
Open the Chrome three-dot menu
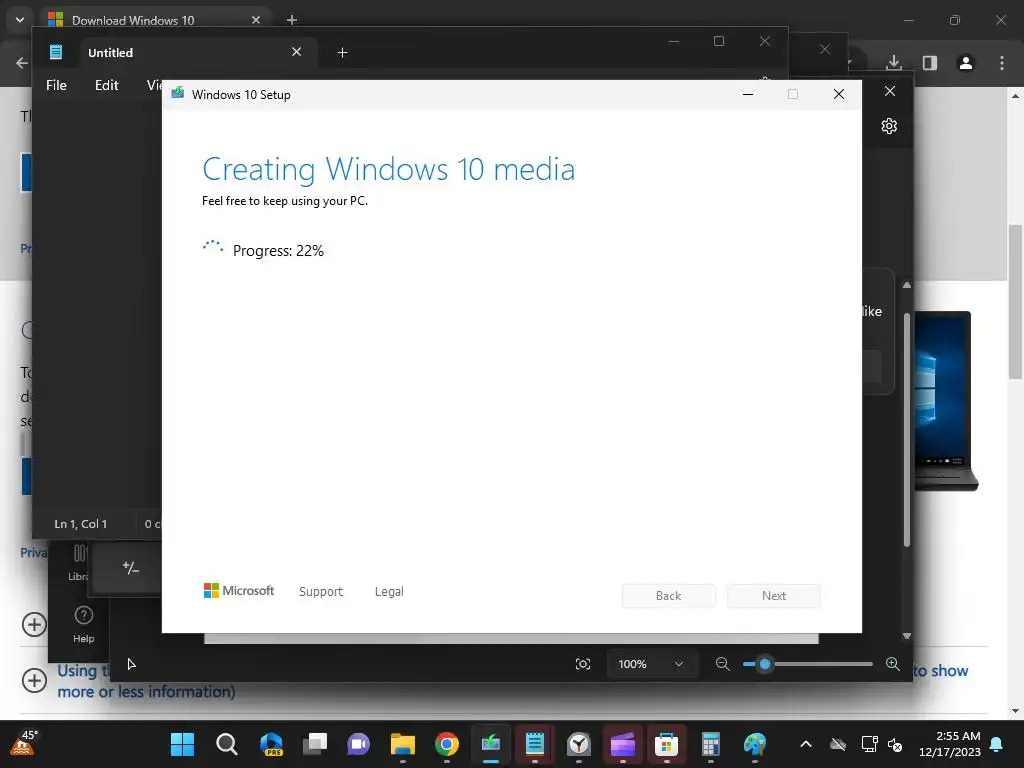point(1002,63)
